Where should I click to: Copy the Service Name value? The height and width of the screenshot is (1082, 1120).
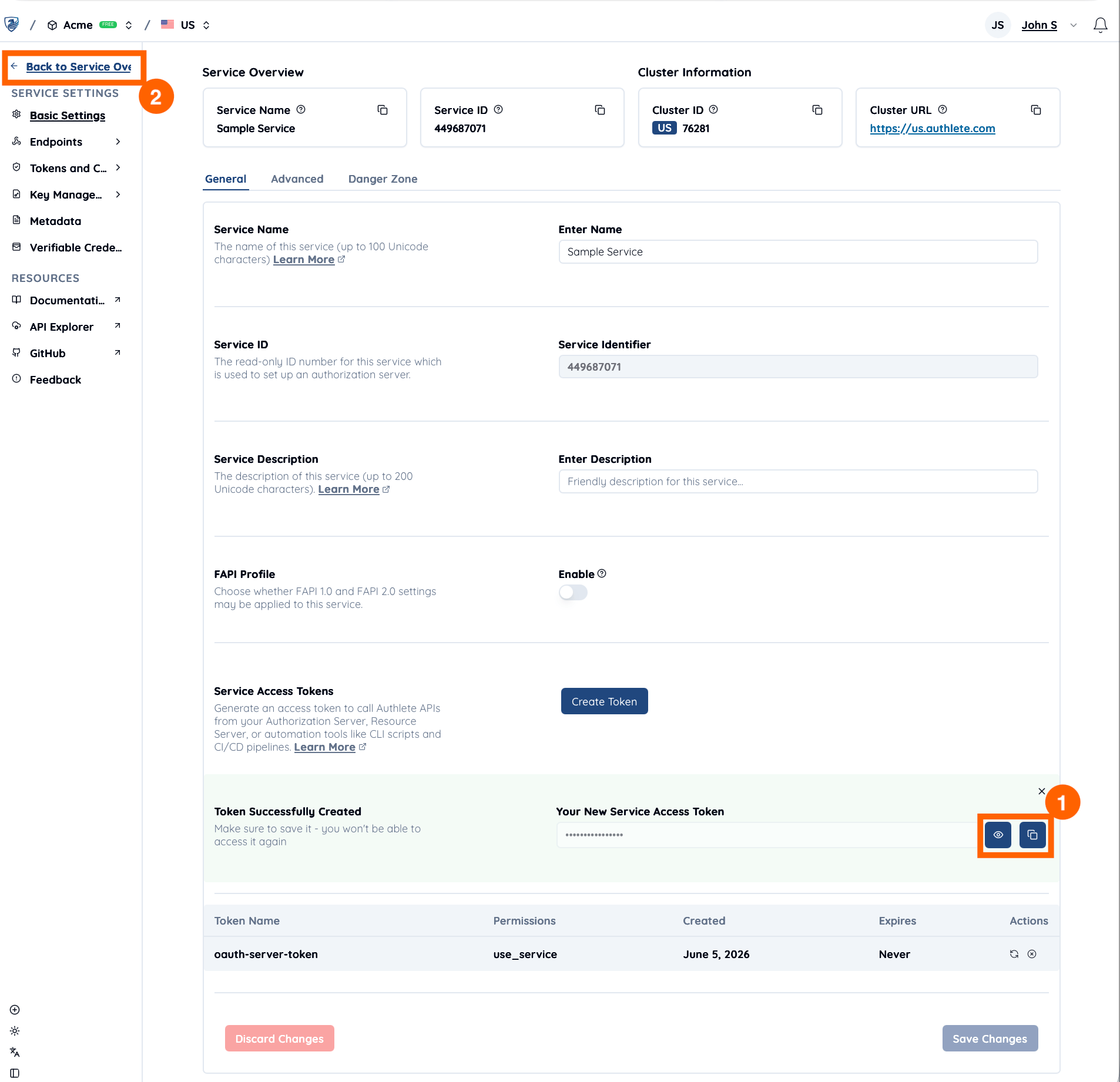pyautogui.click(x=383, y=110)
